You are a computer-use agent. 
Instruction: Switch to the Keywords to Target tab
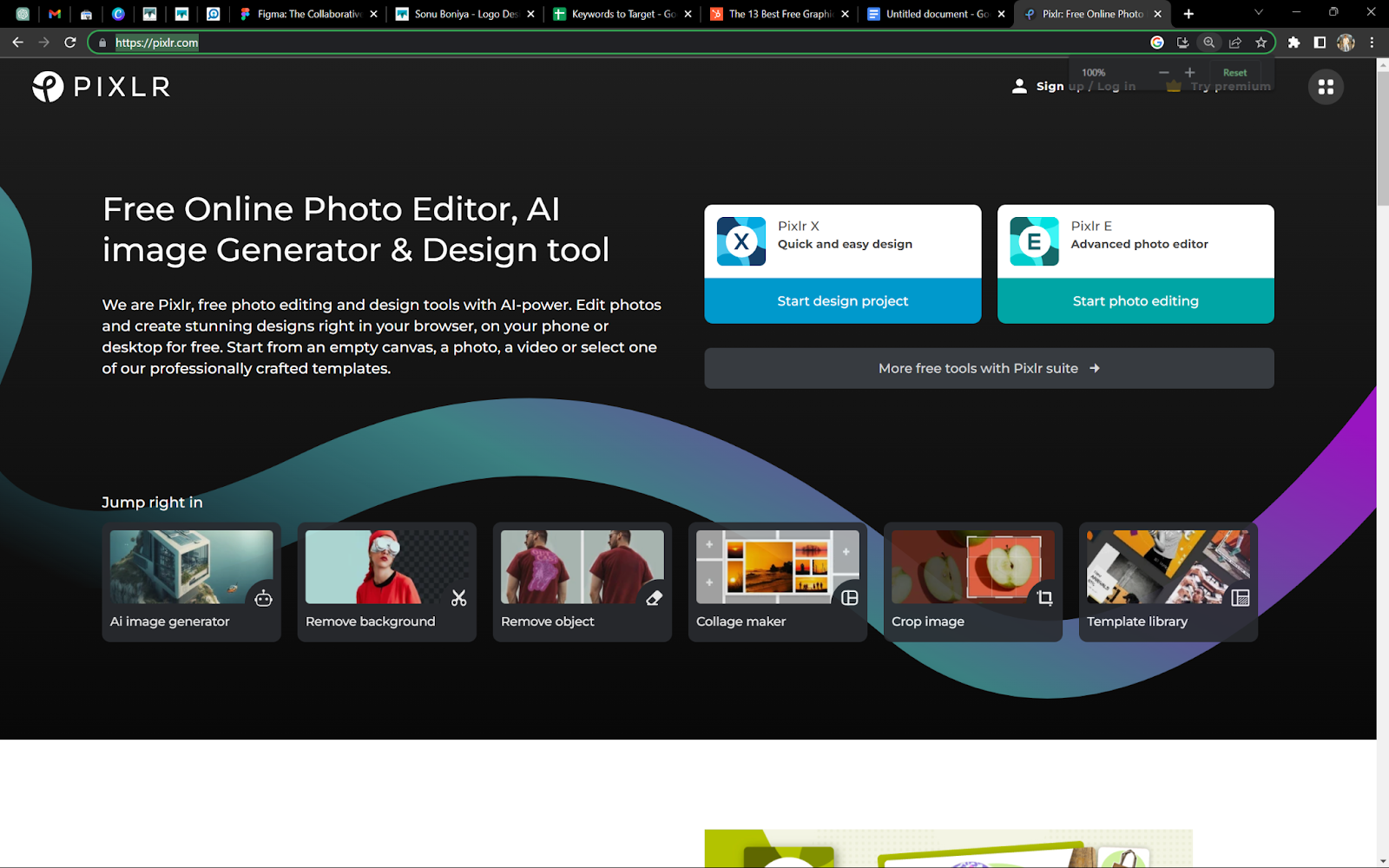point(623,14)
